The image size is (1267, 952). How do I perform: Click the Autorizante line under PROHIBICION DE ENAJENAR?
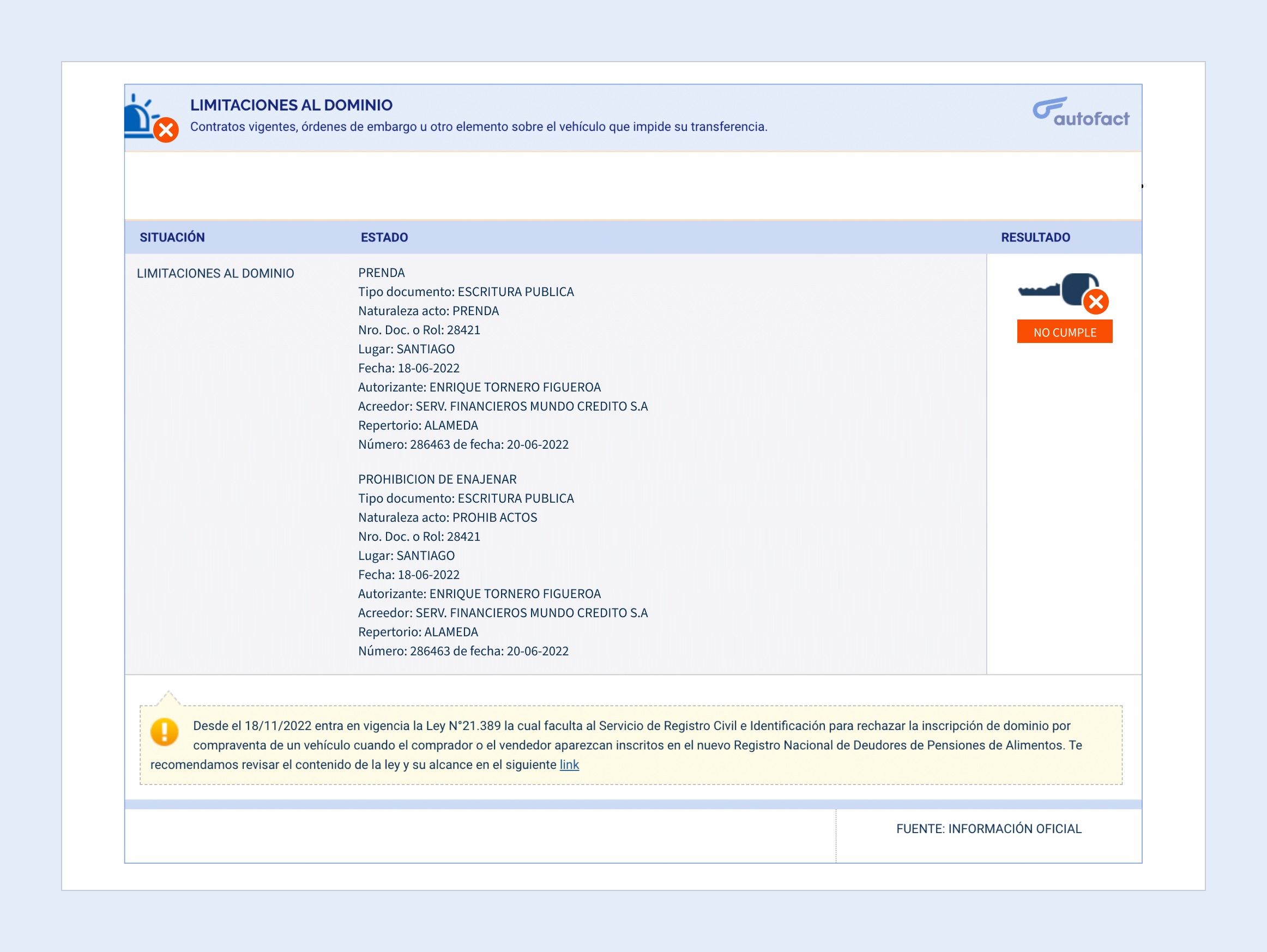[x=479, y=593]
